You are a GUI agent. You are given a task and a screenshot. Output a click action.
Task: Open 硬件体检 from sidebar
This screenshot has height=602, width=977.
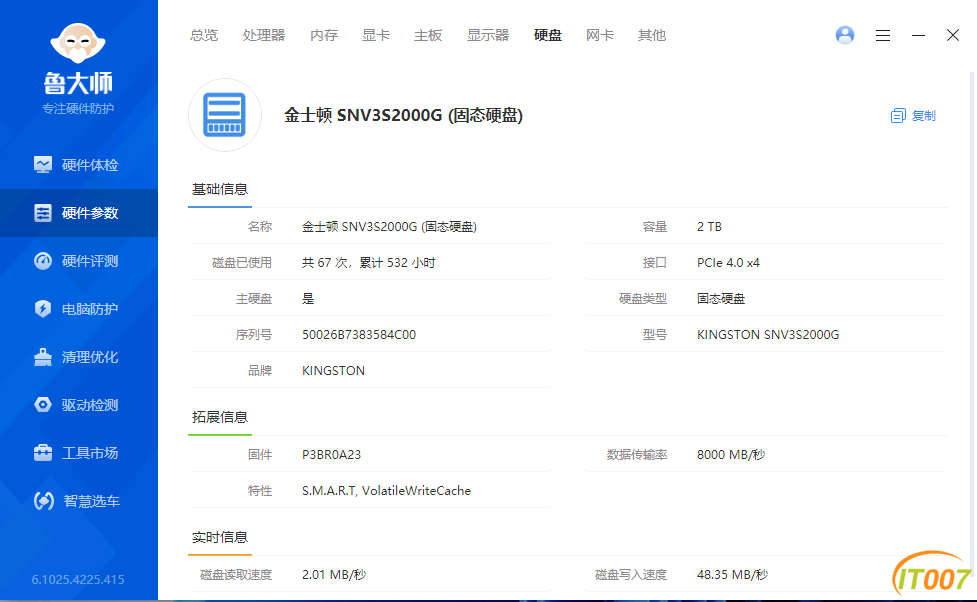pyautogui.click(x=79, y=165)
